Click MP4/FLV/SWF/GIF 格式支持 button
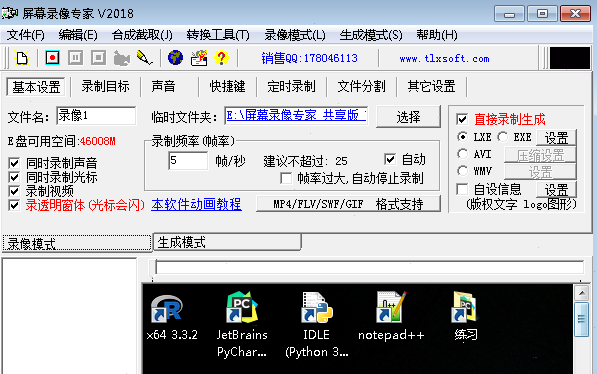 coord(348,204)
